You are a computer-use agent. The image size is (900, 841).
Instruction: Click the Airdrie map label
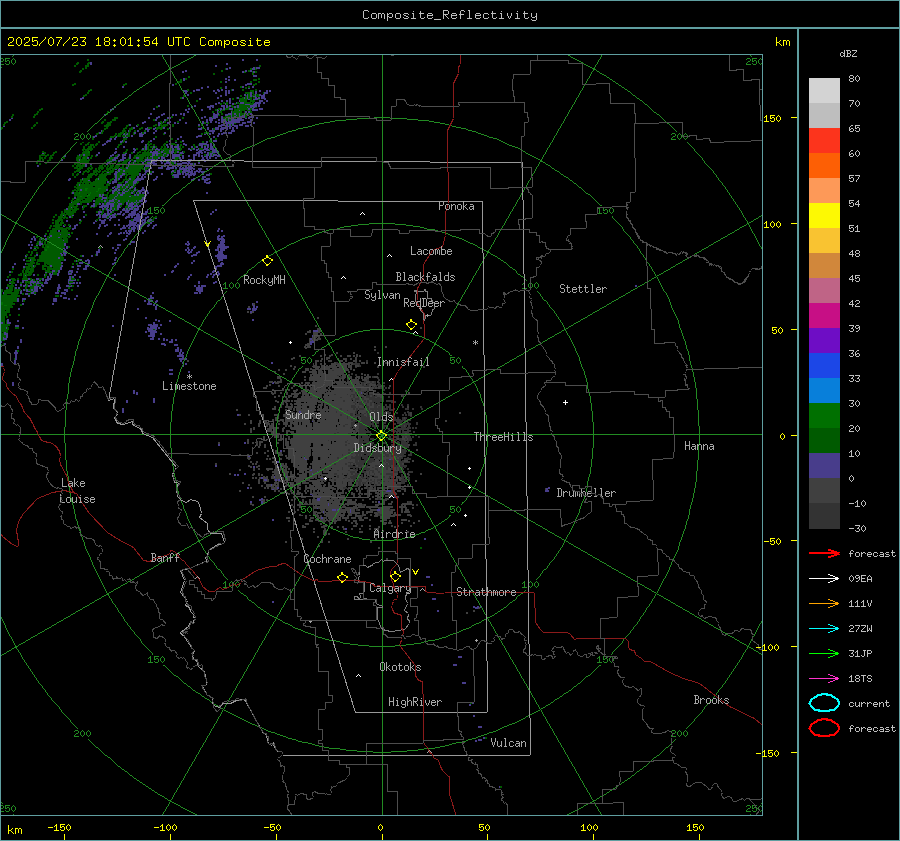(394, 534)
